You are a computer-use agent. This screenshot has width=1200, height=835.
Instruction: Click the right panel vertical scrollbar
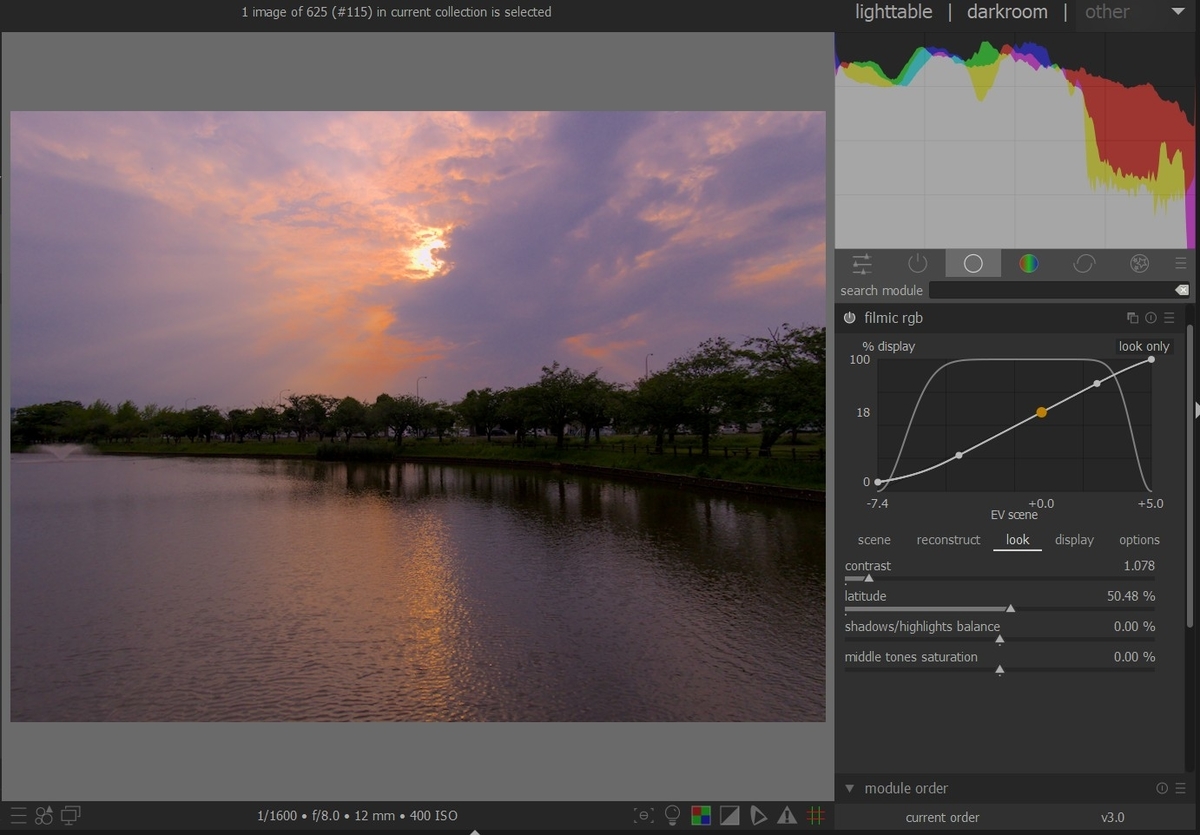pos(1190,476)
